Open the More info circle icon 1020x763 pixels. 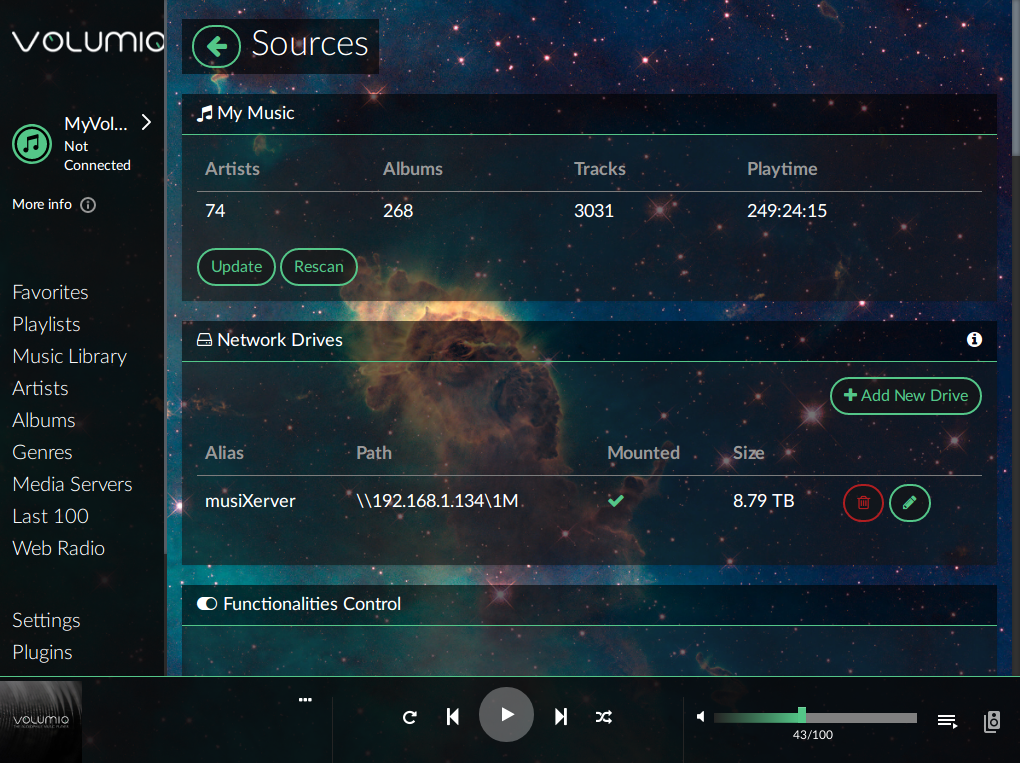[x=88, y=205]
